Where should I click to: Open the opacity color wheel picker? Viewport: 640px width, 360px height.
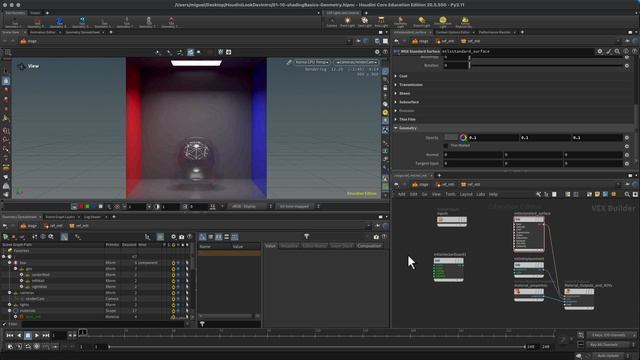[x=463, y=138]
